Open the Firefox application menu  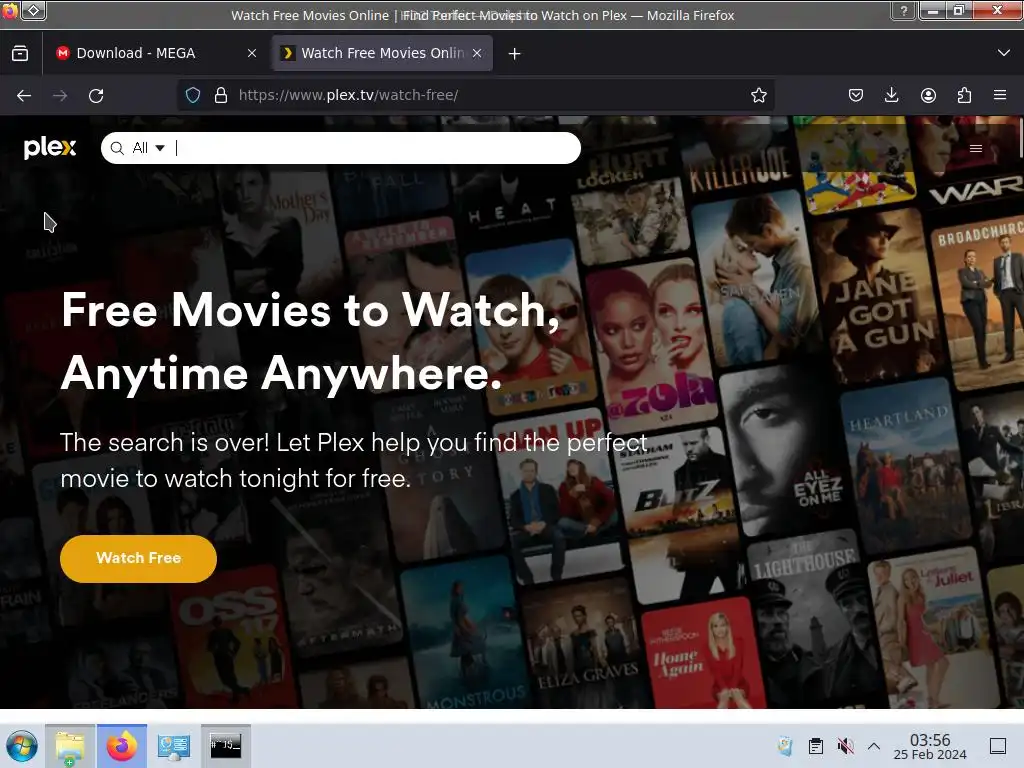pos(1000,95)
